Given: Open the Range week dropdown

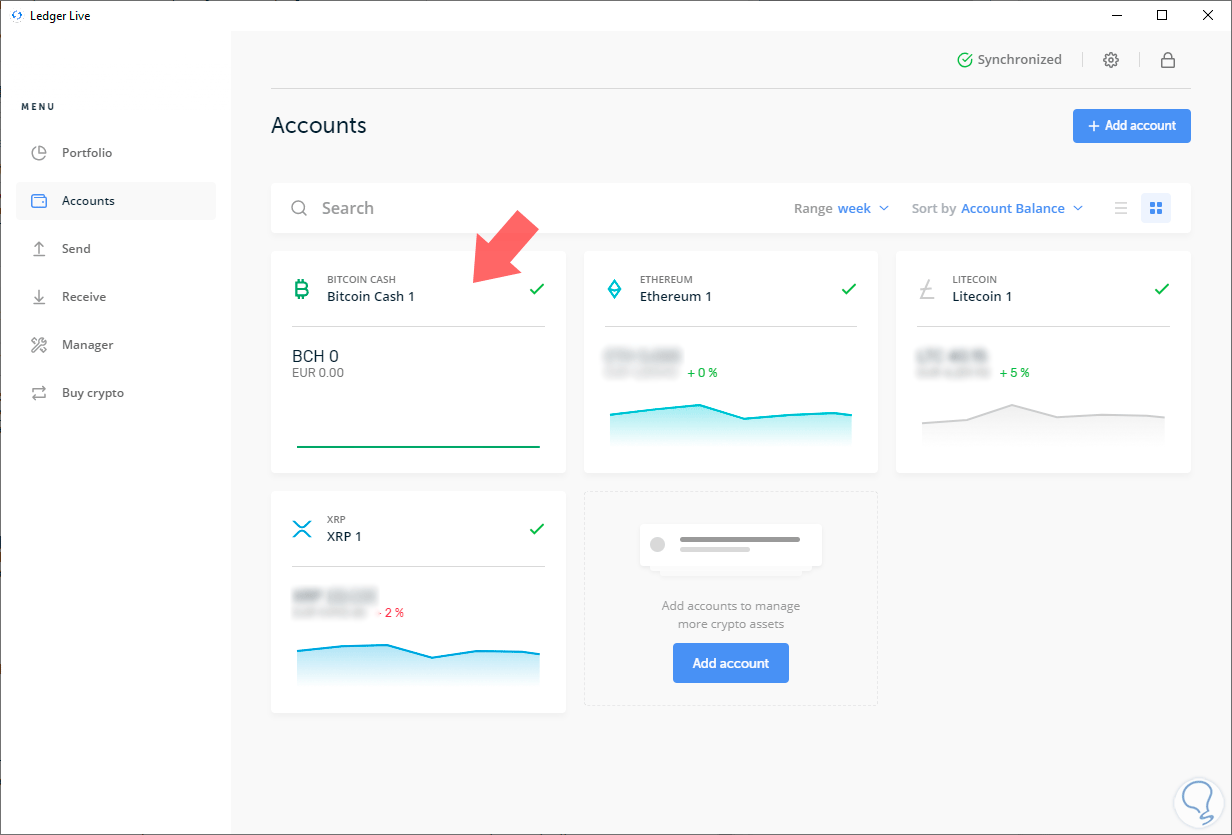Looking at the screenshot, I should [862, 208].
